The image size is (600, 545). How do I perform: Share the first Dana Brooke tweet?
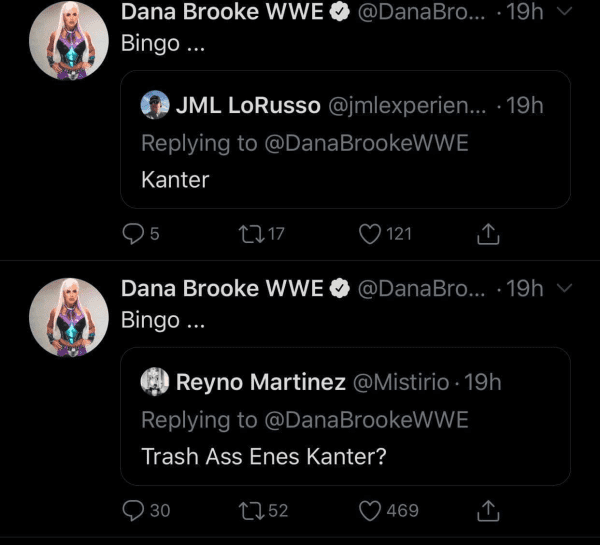point(488,234)
